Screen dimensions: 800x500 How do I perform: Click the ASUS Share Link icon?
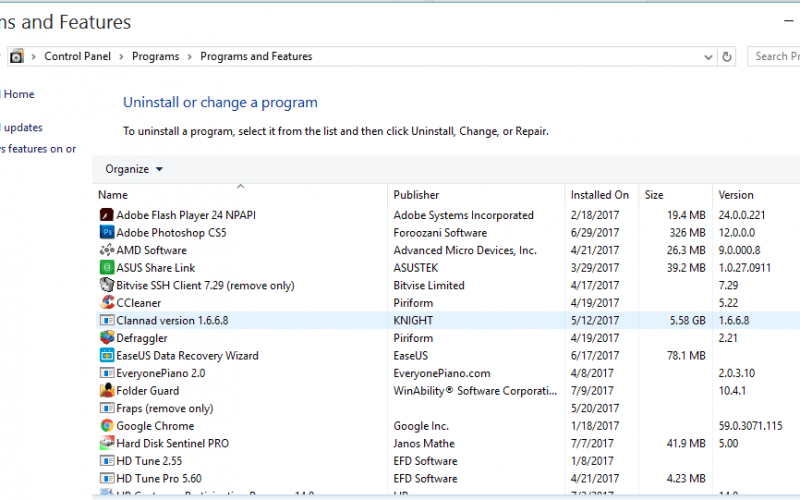click(x=107, y=267)
